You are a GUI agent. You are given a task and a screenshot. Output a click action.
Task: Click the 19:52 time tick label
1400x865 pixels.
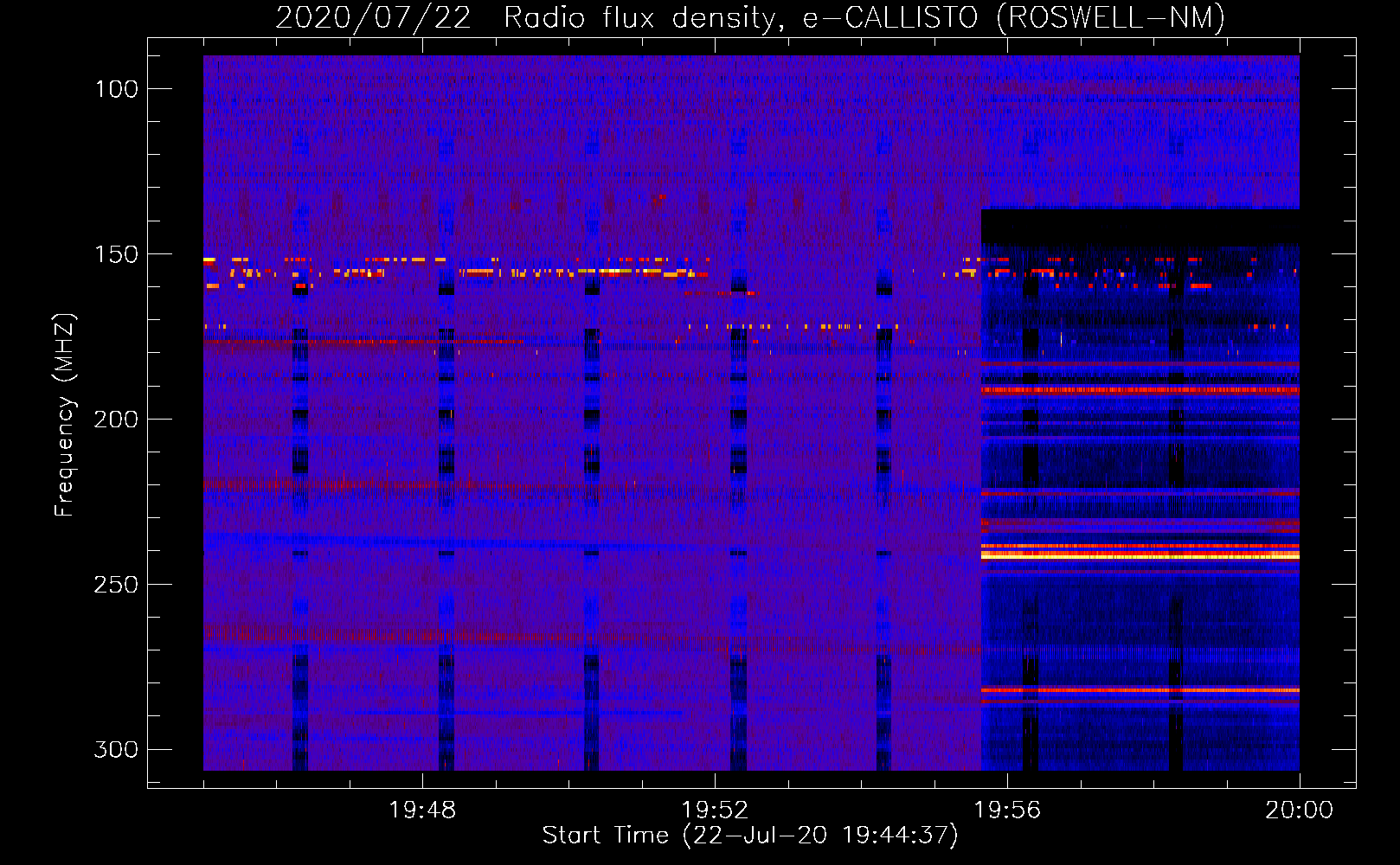[x=715, y=811]
